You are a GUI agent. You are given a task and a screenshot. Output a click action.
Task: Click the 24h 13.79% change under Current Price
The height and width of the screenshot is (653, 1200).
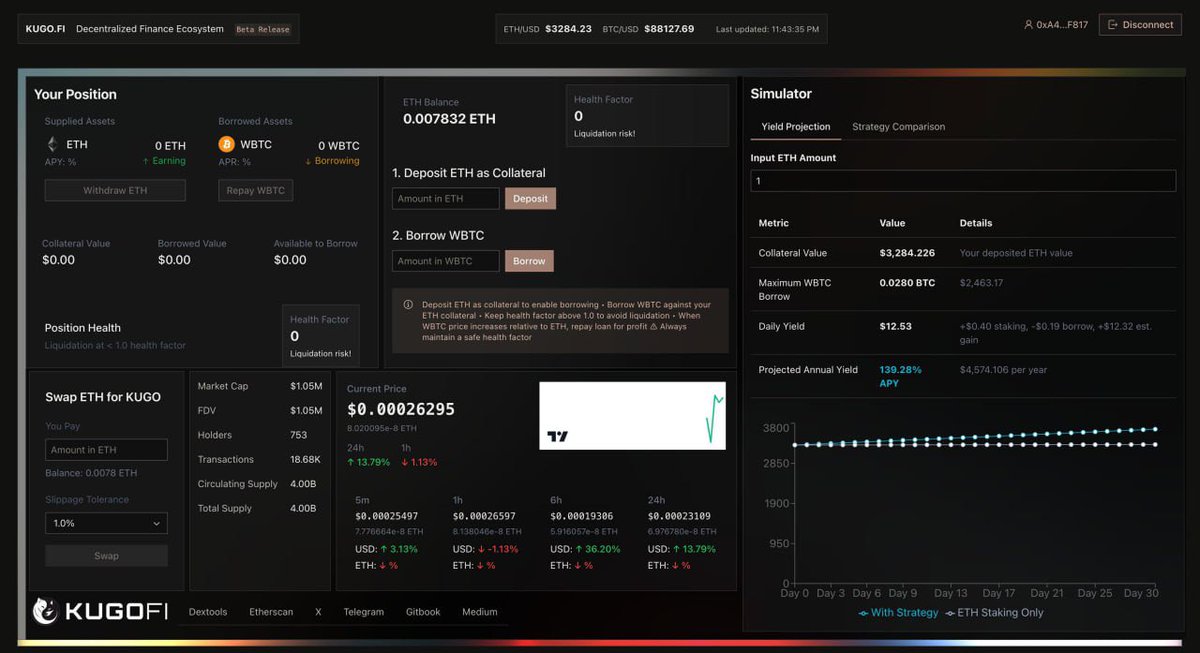pyautogui.click(x=369, y=462)
